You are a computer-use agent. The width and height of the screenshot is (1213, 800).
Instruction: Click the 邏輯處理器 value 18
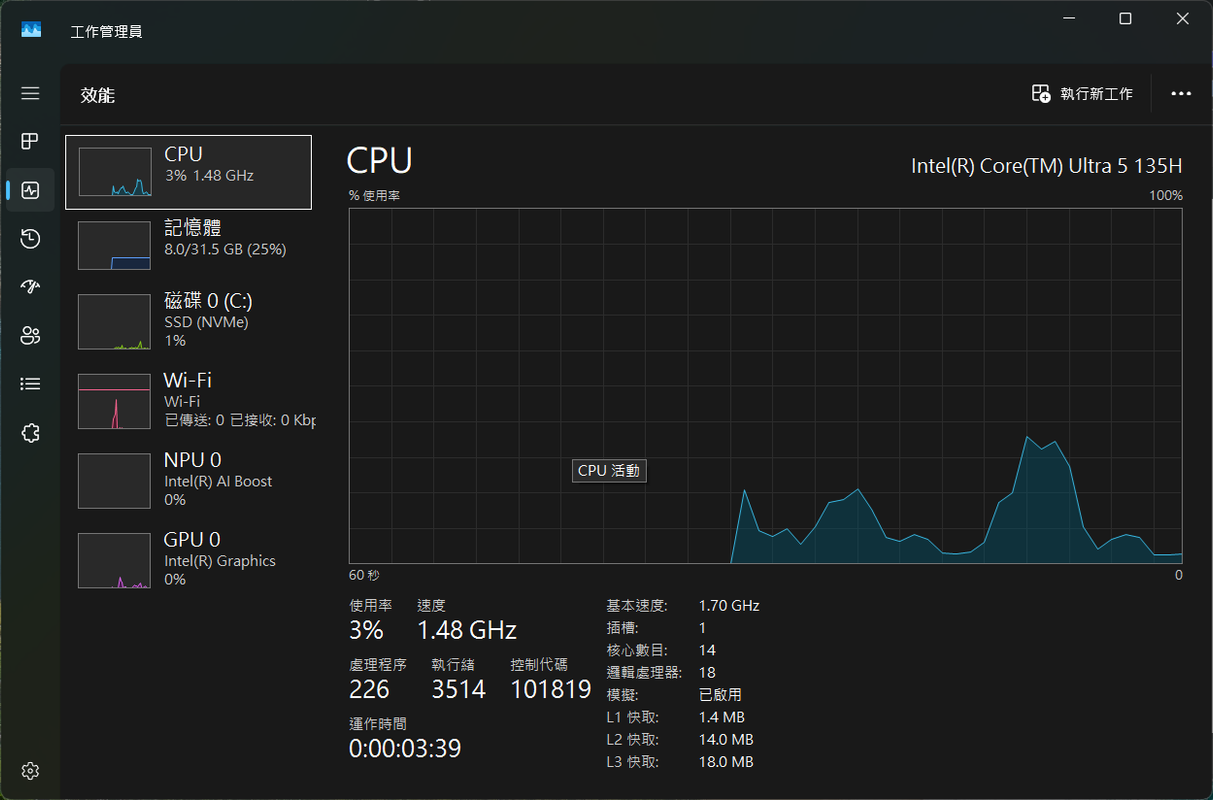707,673
